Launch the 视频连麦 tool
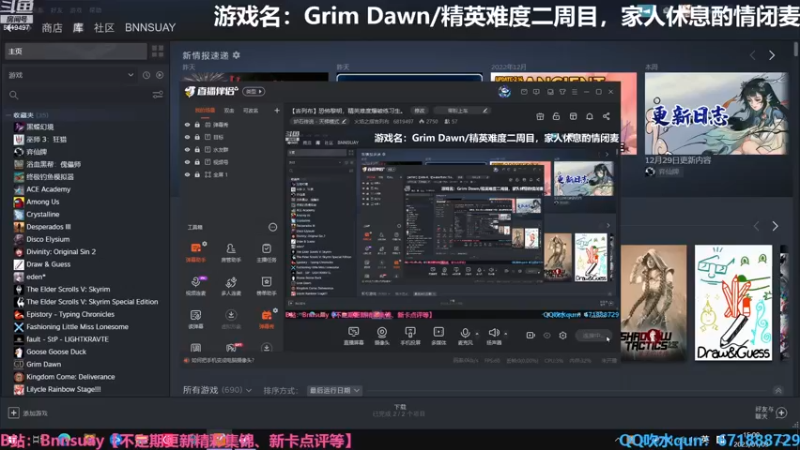The height and width of the screenshot is (450, 800). pyautogui.click(x=196, y=285)
